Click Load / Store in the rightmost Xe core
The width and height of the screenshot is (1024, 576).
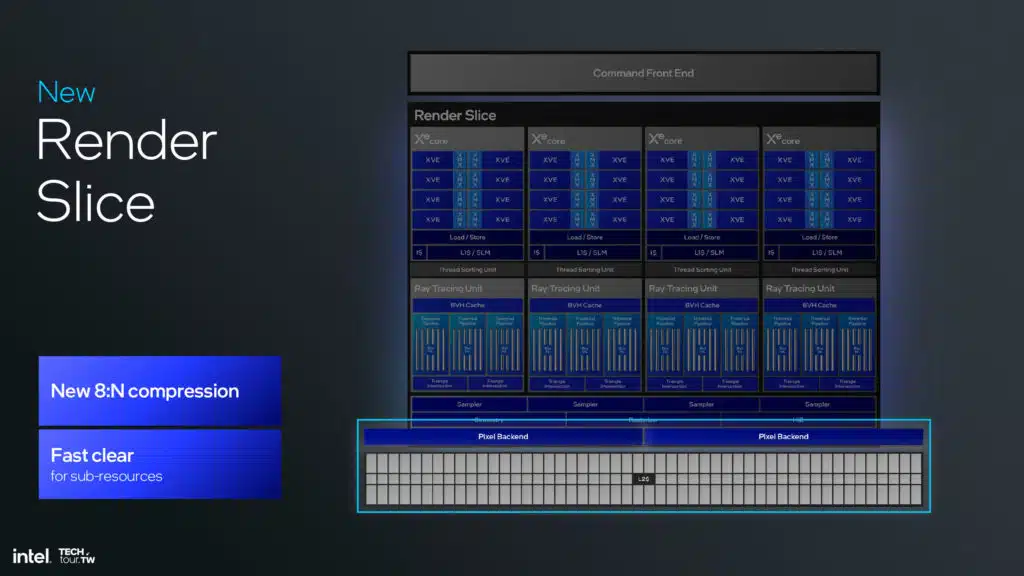click(820, 237)
